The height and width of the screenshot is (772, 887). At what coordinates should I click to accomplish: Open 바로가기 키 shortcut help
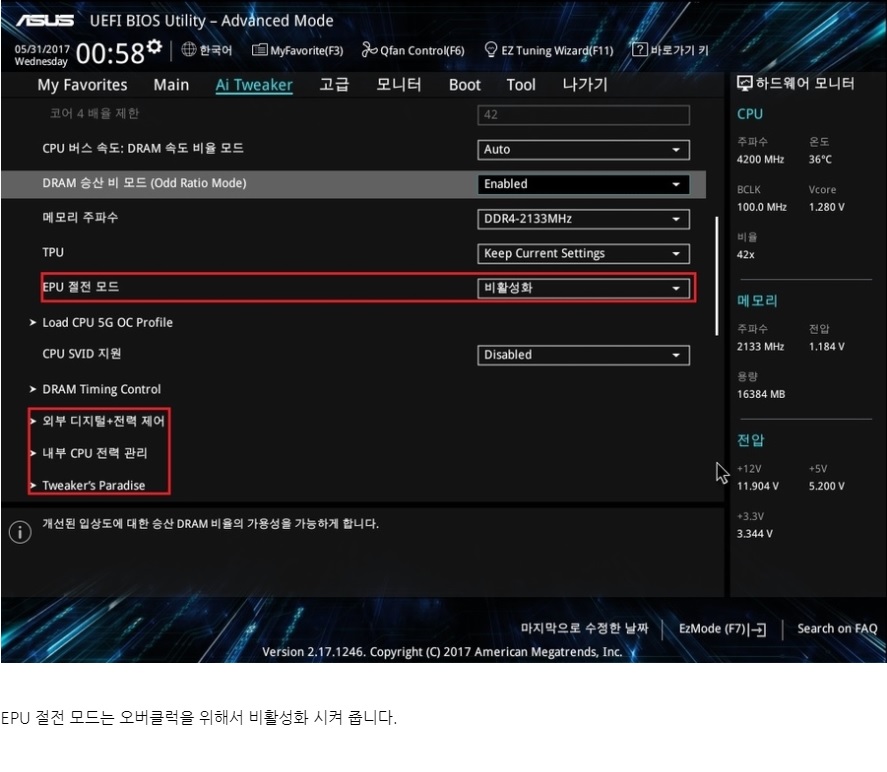coord(670,50)
